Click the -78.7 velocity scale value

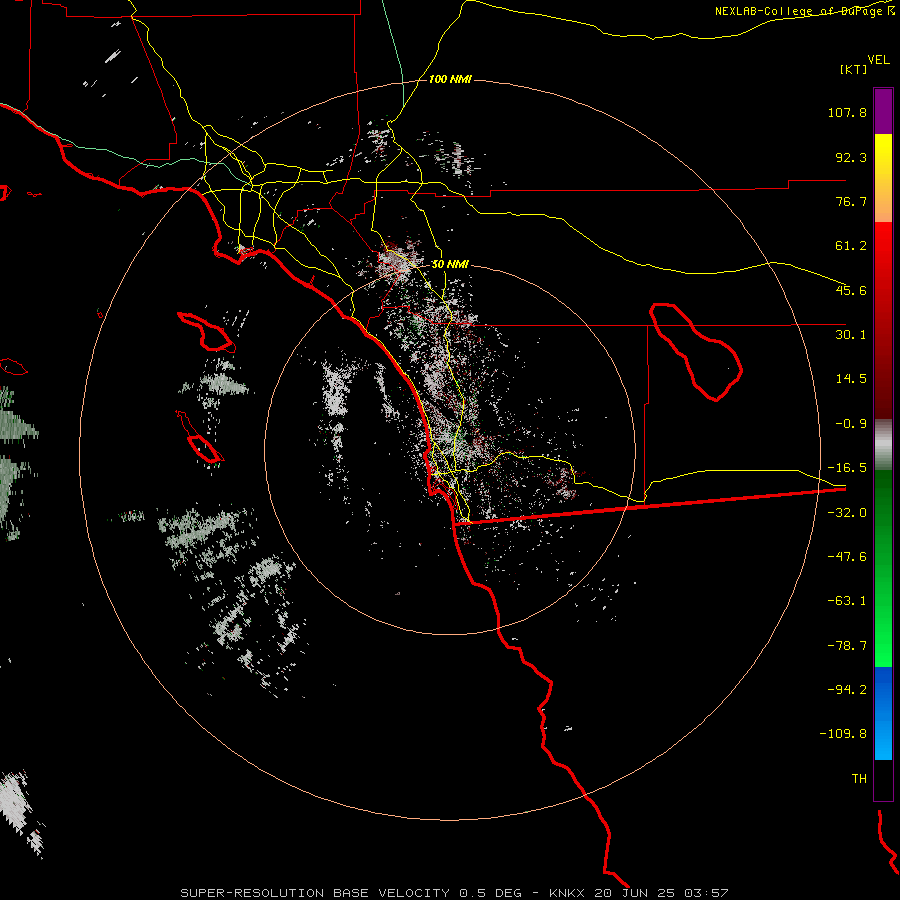(847, 646)
